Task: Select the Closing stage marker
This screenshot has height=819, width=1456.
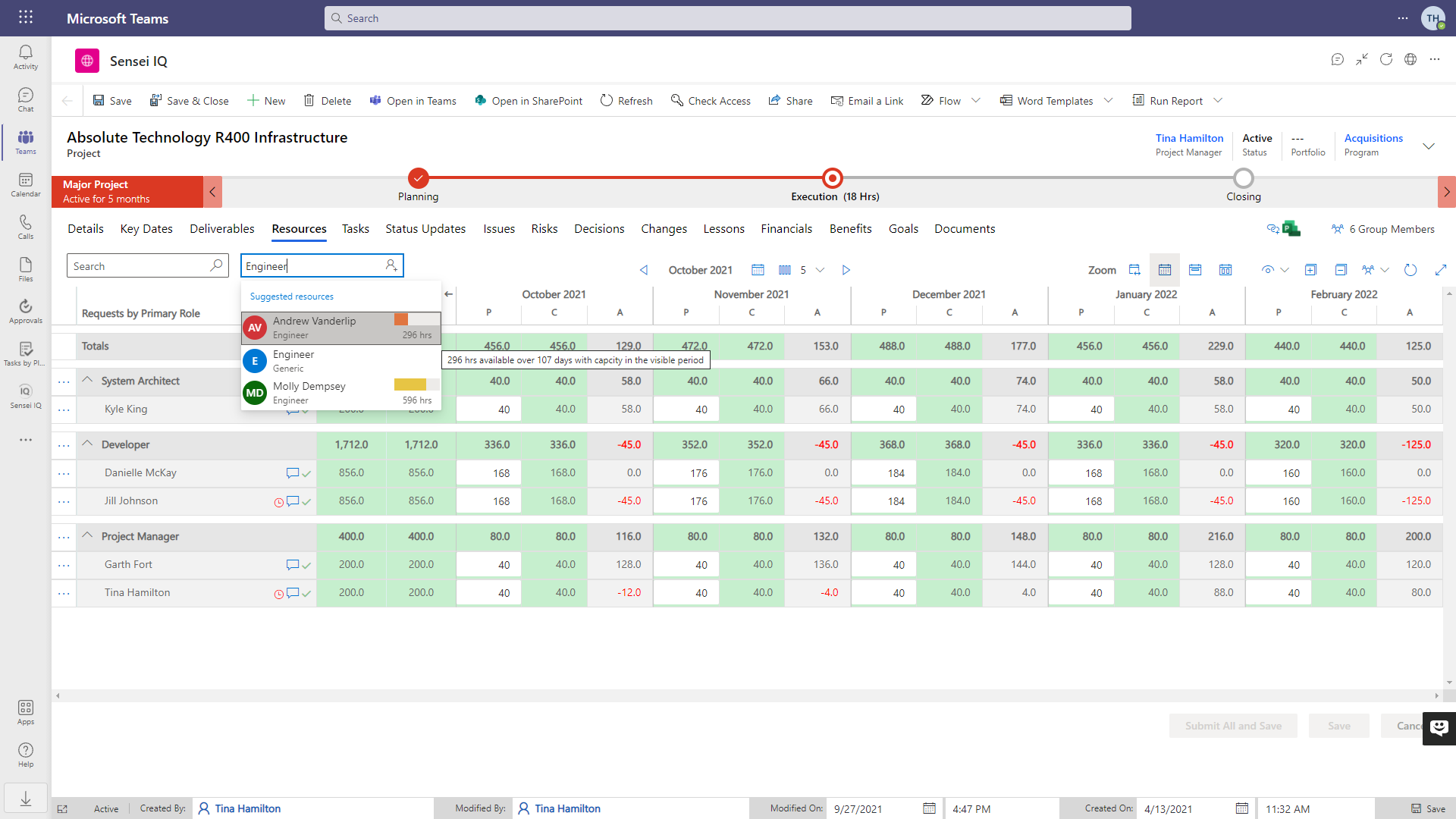Action: [x=1244, y=178]
